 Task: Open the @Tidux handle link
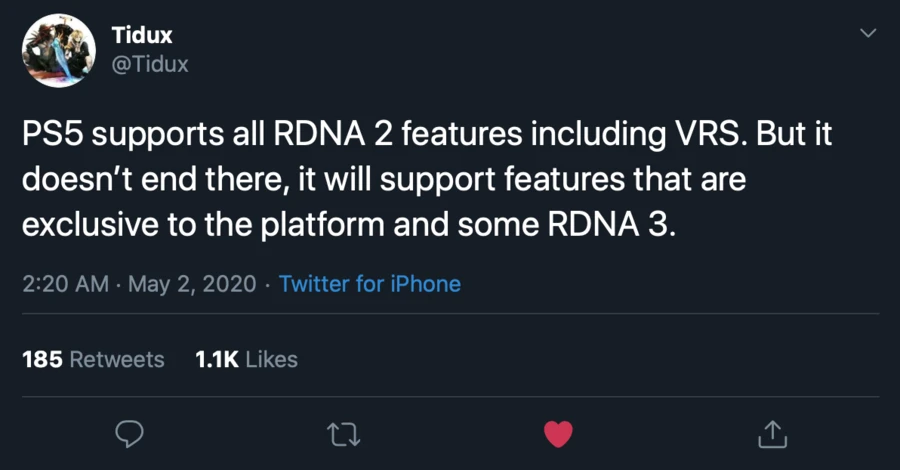[149, 64]
